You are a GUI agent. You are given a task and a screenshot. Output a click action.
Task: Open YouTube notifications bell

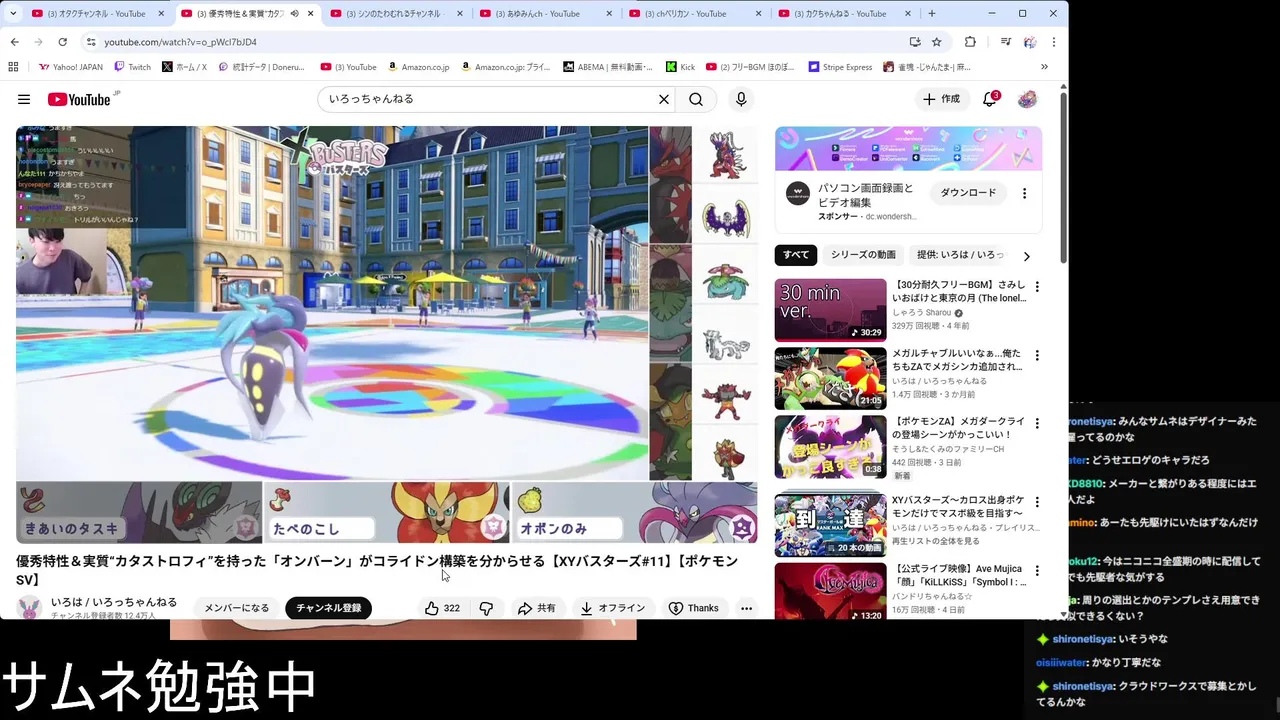pos(990,99)
